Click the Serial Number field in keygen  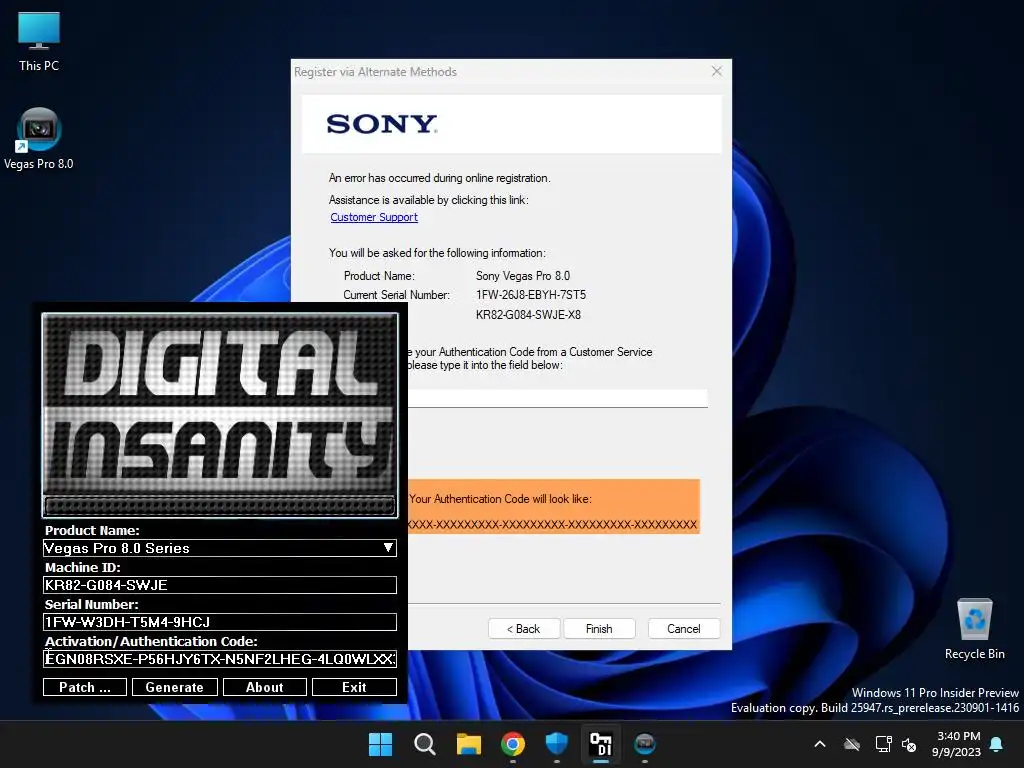click(219, 622)
